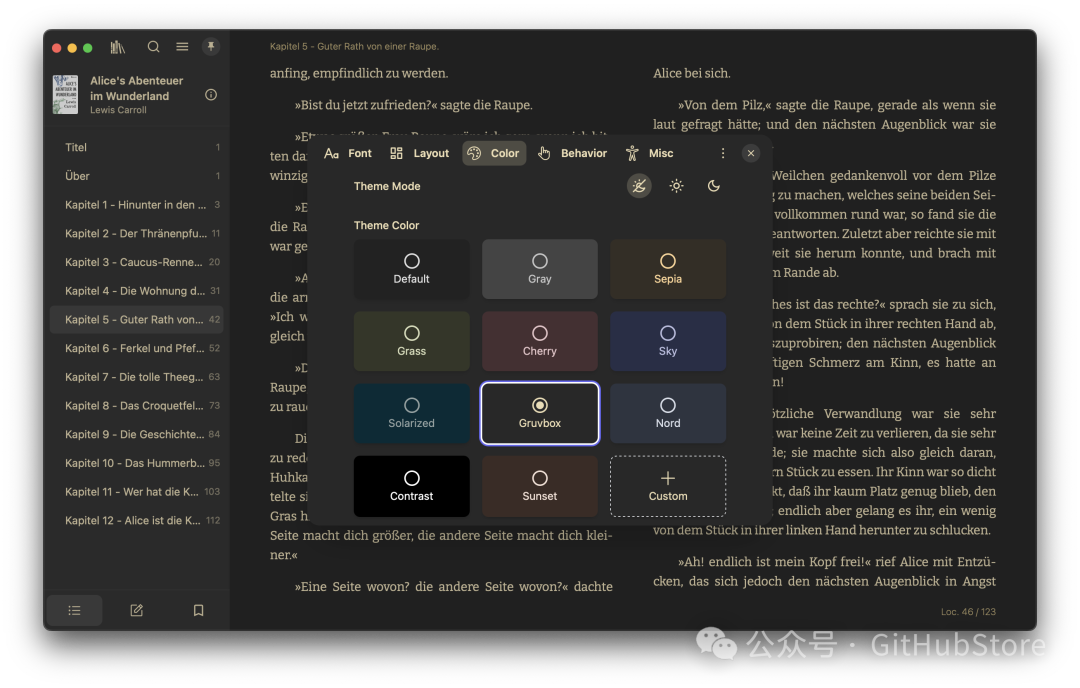This screenshot has height=688, width=1080.
Task: Go to Über in contents
Action: (x=137, y=176)
